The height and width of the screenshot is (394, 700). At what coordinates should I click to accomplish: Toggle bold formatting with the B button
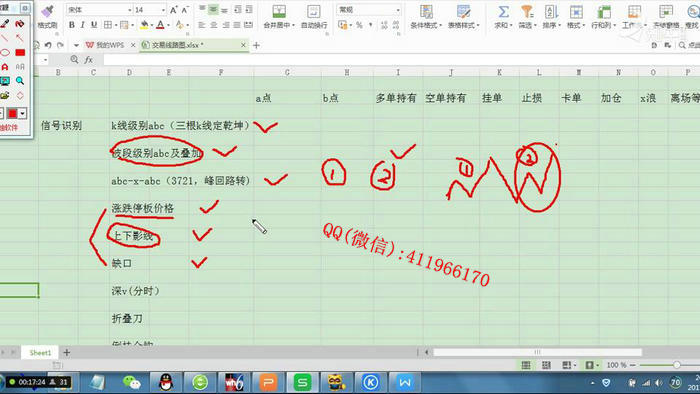pyautogui.click(x=71, y=25)
